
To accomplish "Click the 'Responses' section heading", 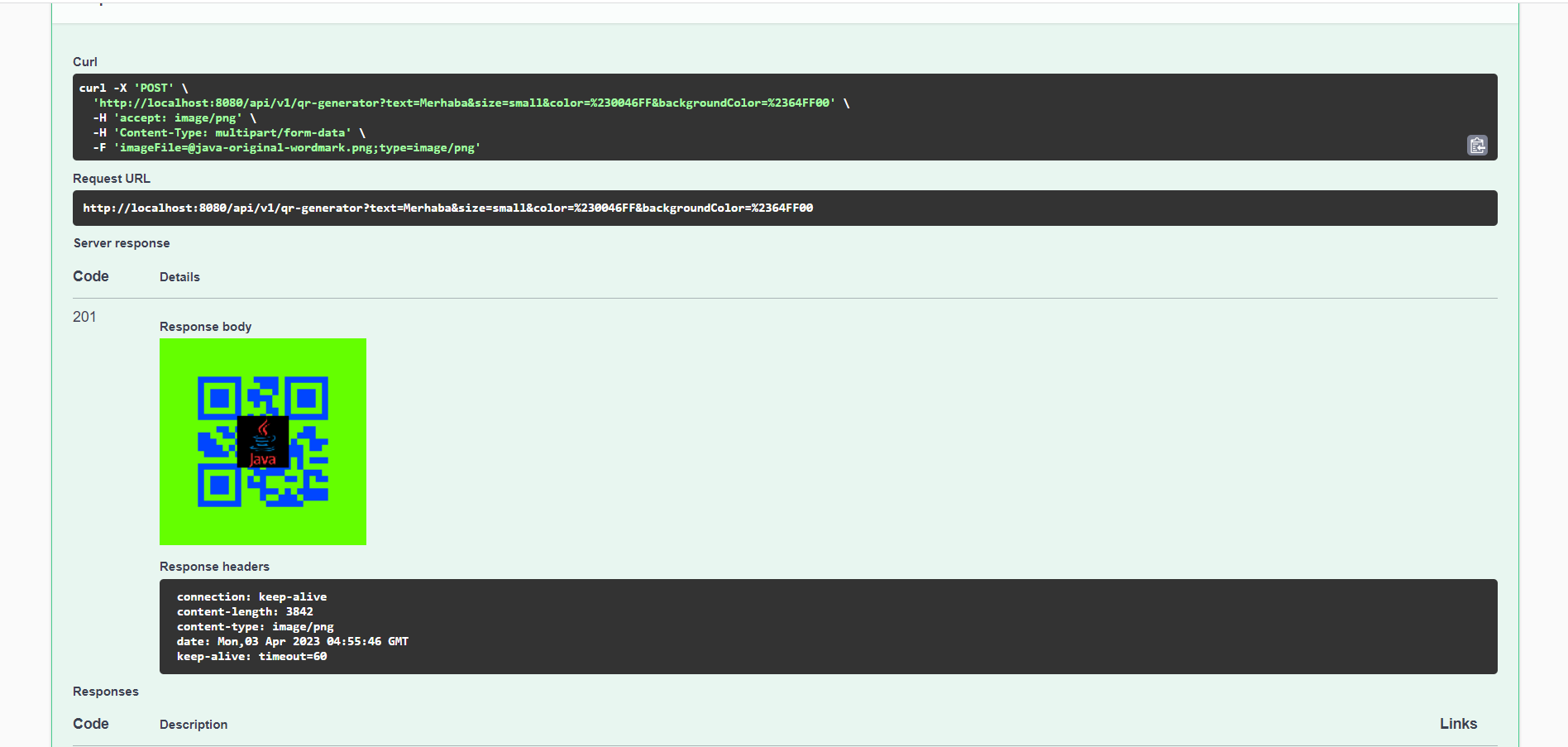I will [106, 692].
